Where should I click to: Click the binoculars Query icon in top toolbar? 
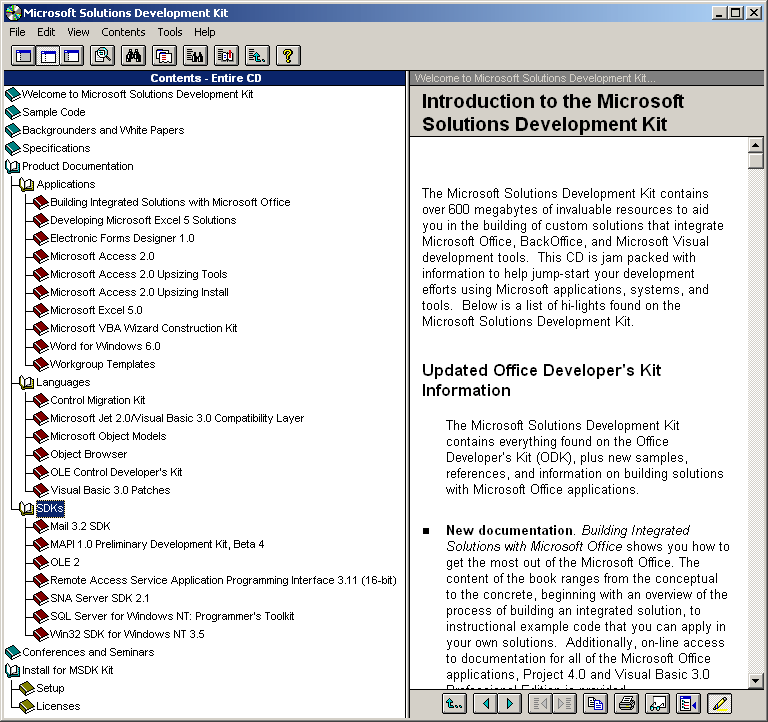pos(133,56)
